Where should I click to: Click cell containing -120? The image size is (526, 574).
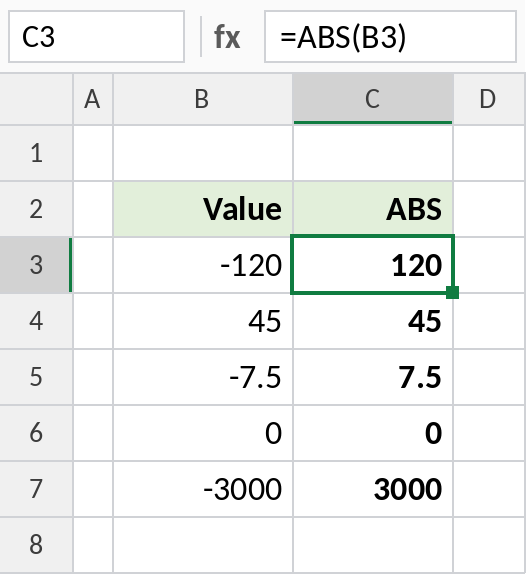tap(203, 265)
